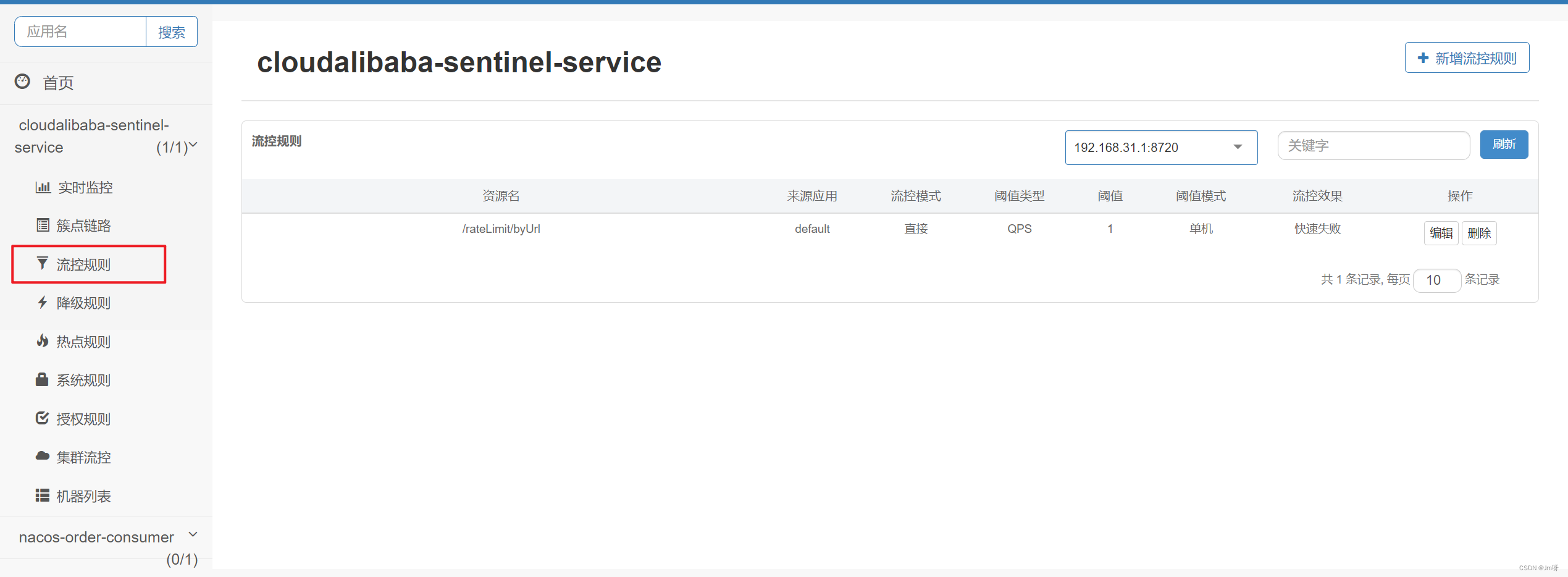
Task: Click the 流控模式 column header
Action: (x=916, y=196)
